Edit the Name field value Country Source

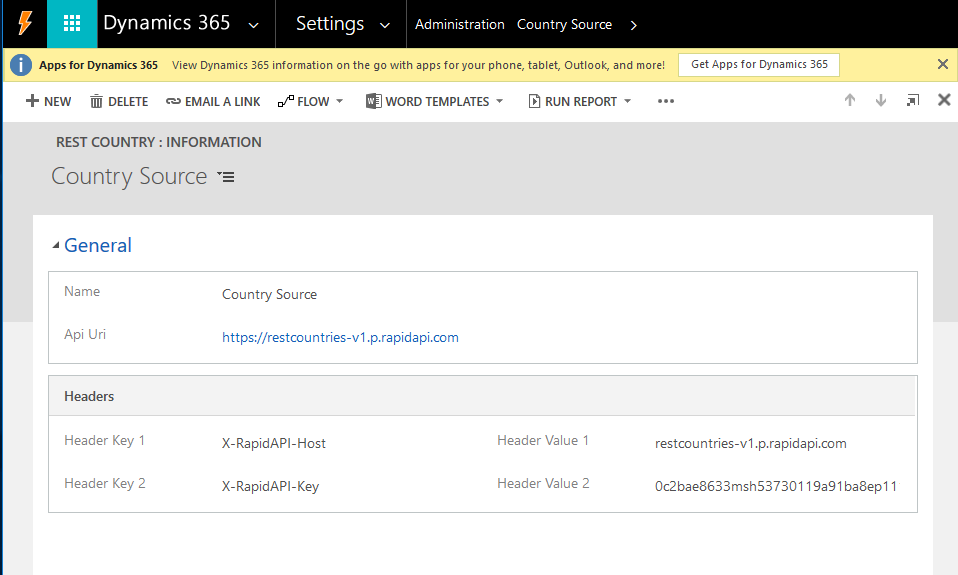(269, 295)
